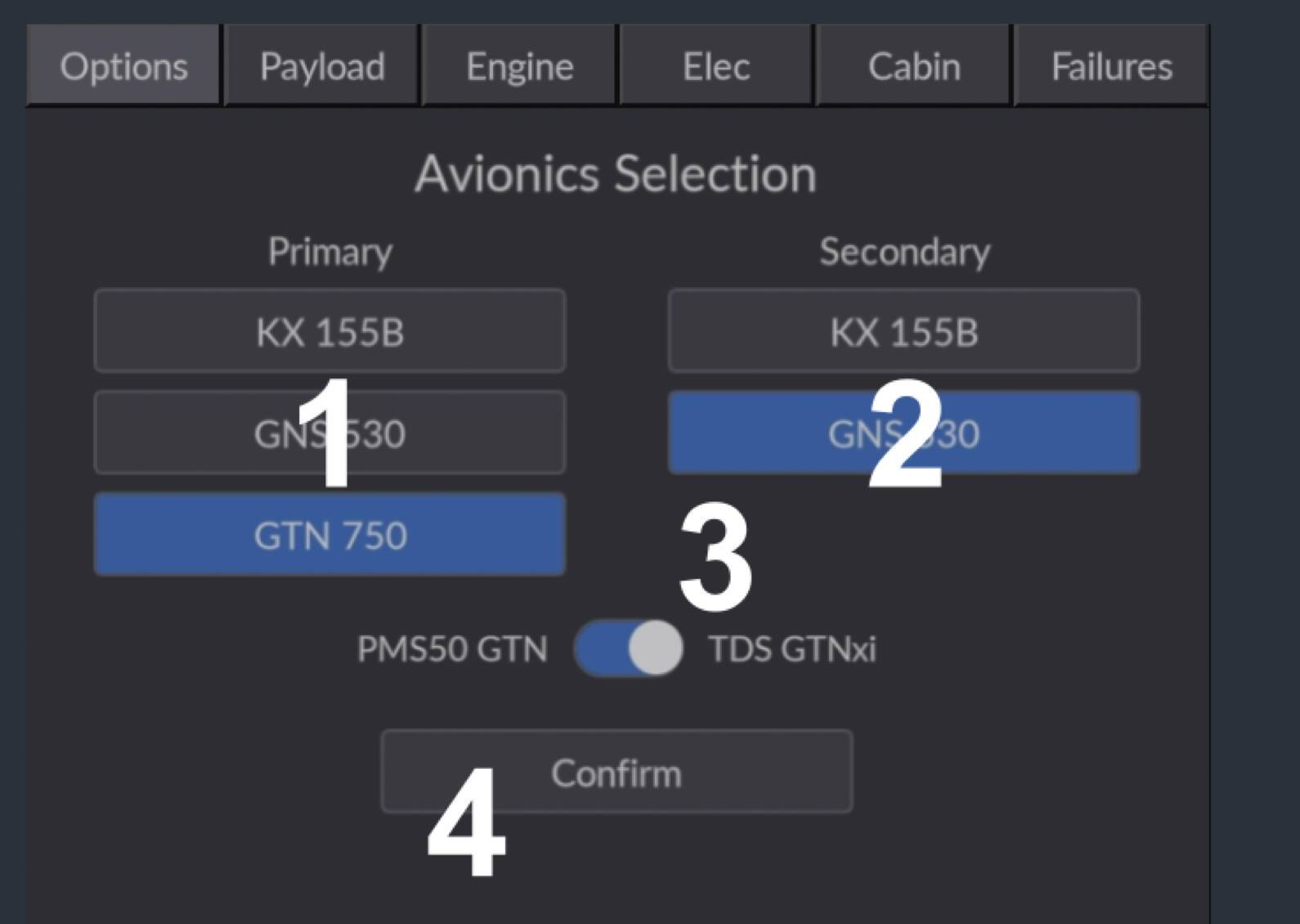
Task: Show the Cabin tab
Action: [x=914, y=66]
